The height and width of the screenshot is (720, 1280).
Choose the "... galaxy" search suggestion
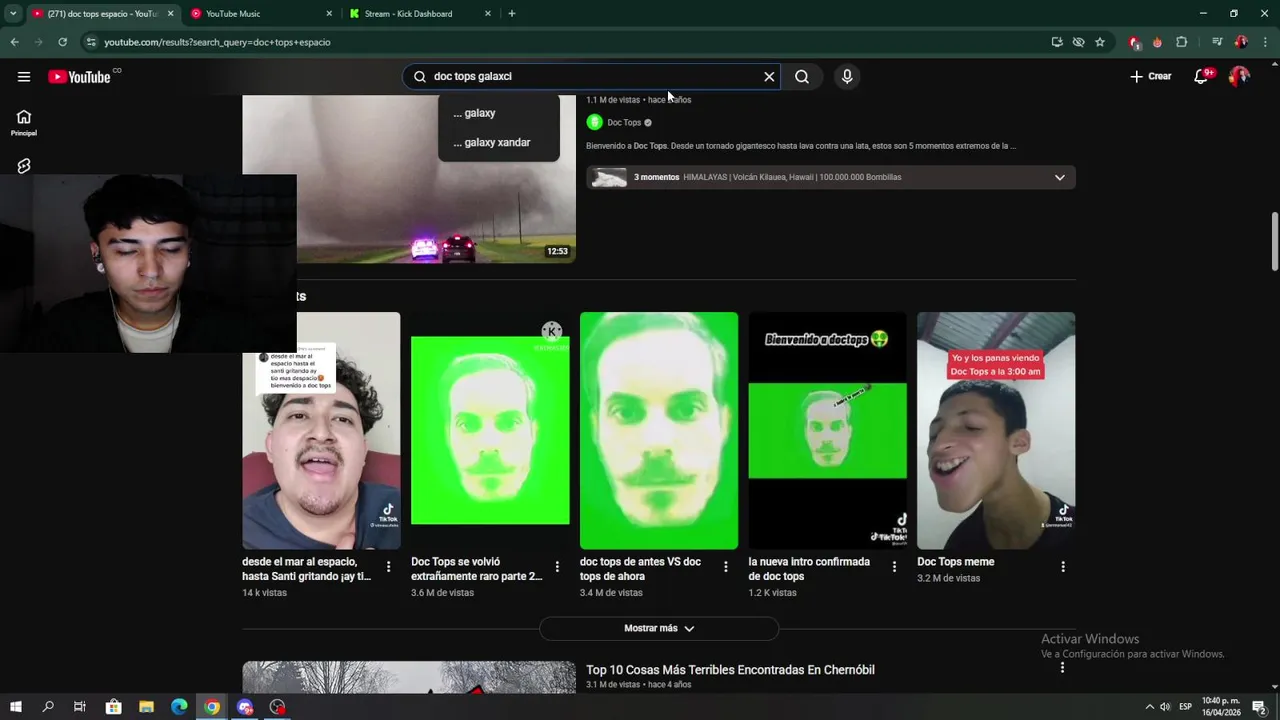pyautogui.click(x=499, y=113)
